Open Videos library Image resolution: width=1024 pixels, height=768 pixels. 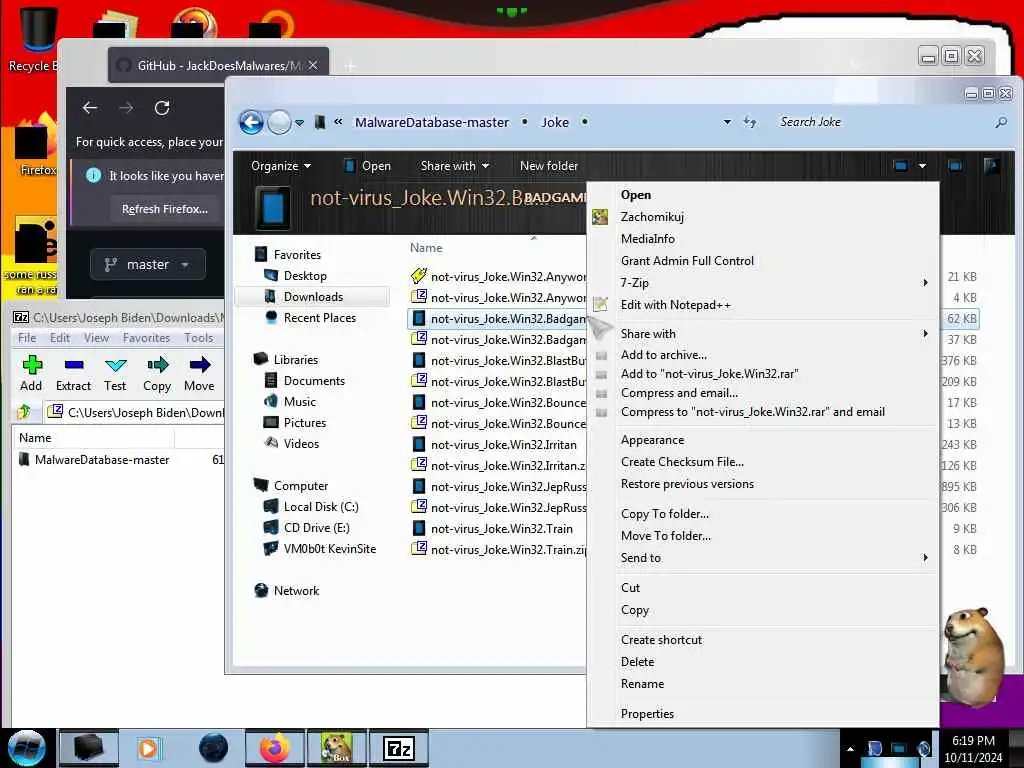point(301,443)
